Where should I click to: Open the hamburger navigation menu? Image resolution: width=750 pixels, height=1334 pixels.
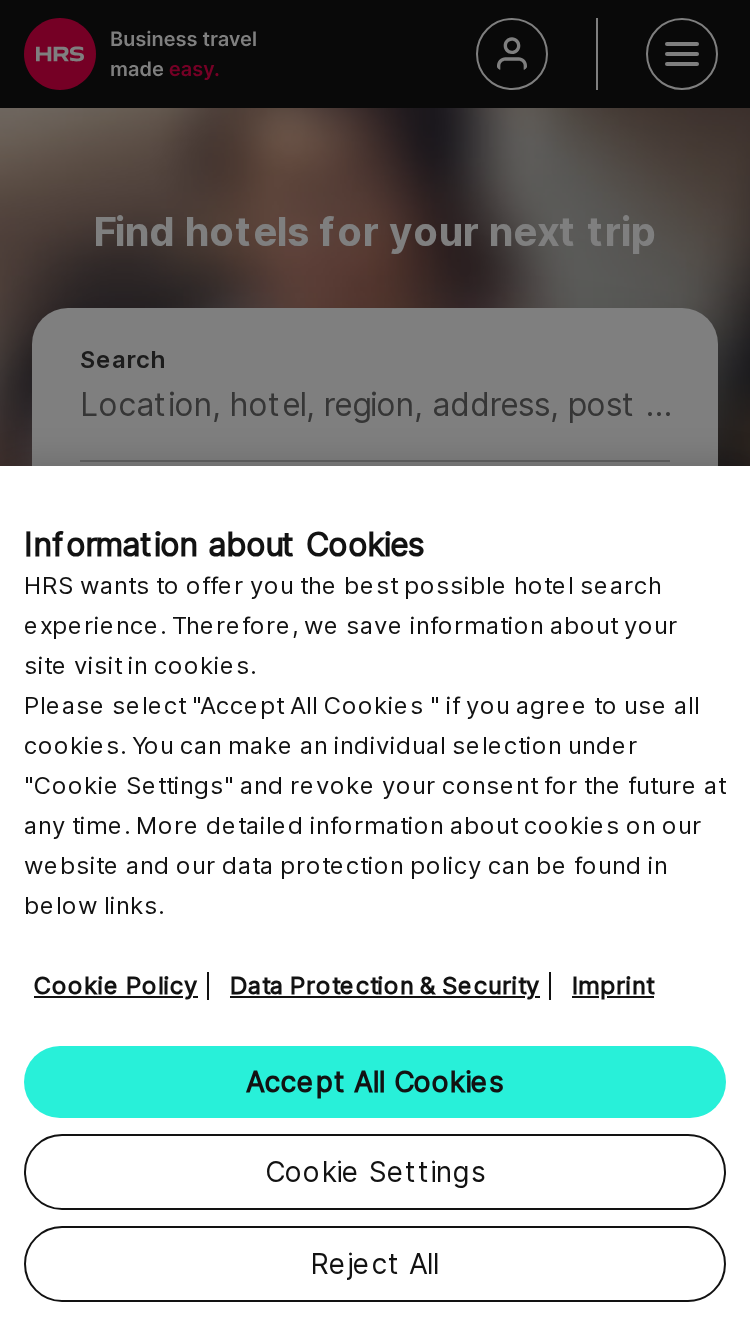[x=682, y=54]
